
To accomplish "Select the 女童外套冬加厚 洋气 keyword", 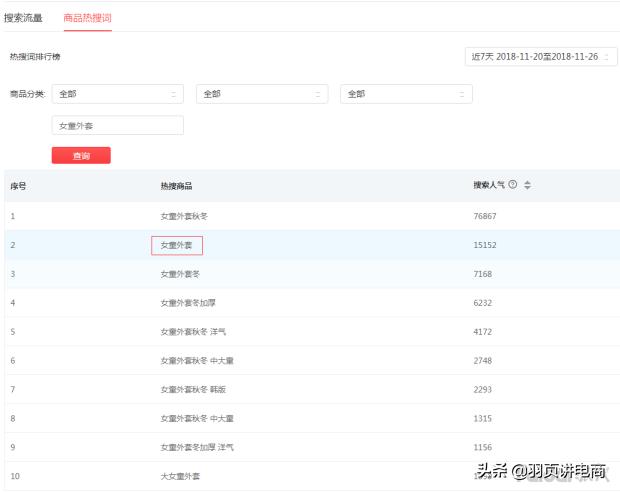I will pos(197,447).
